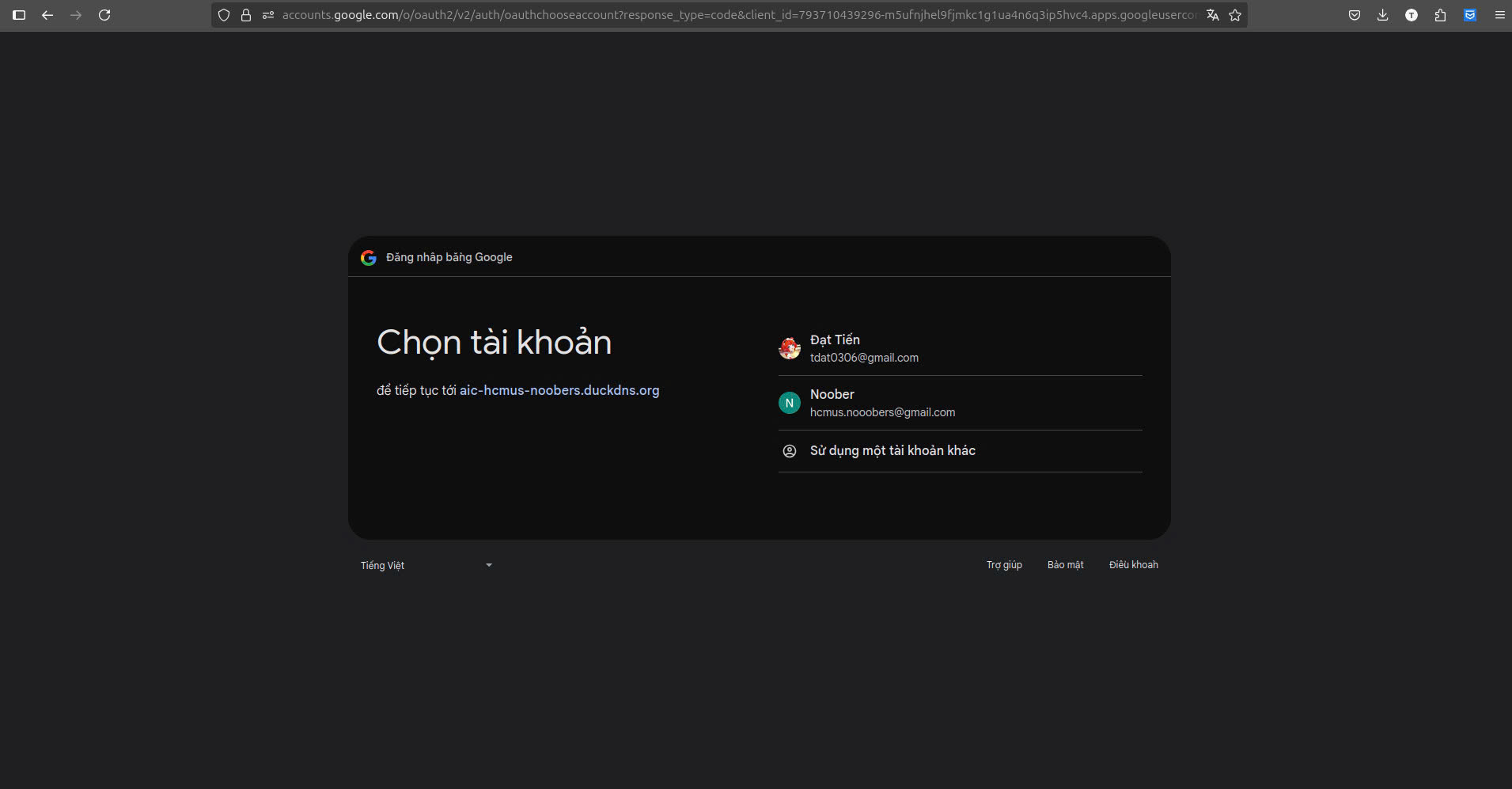The width and height of the screenshot is (1512, 789).
Task: Click the tdat0306@gmail.com email text
Action: (864, 358)
